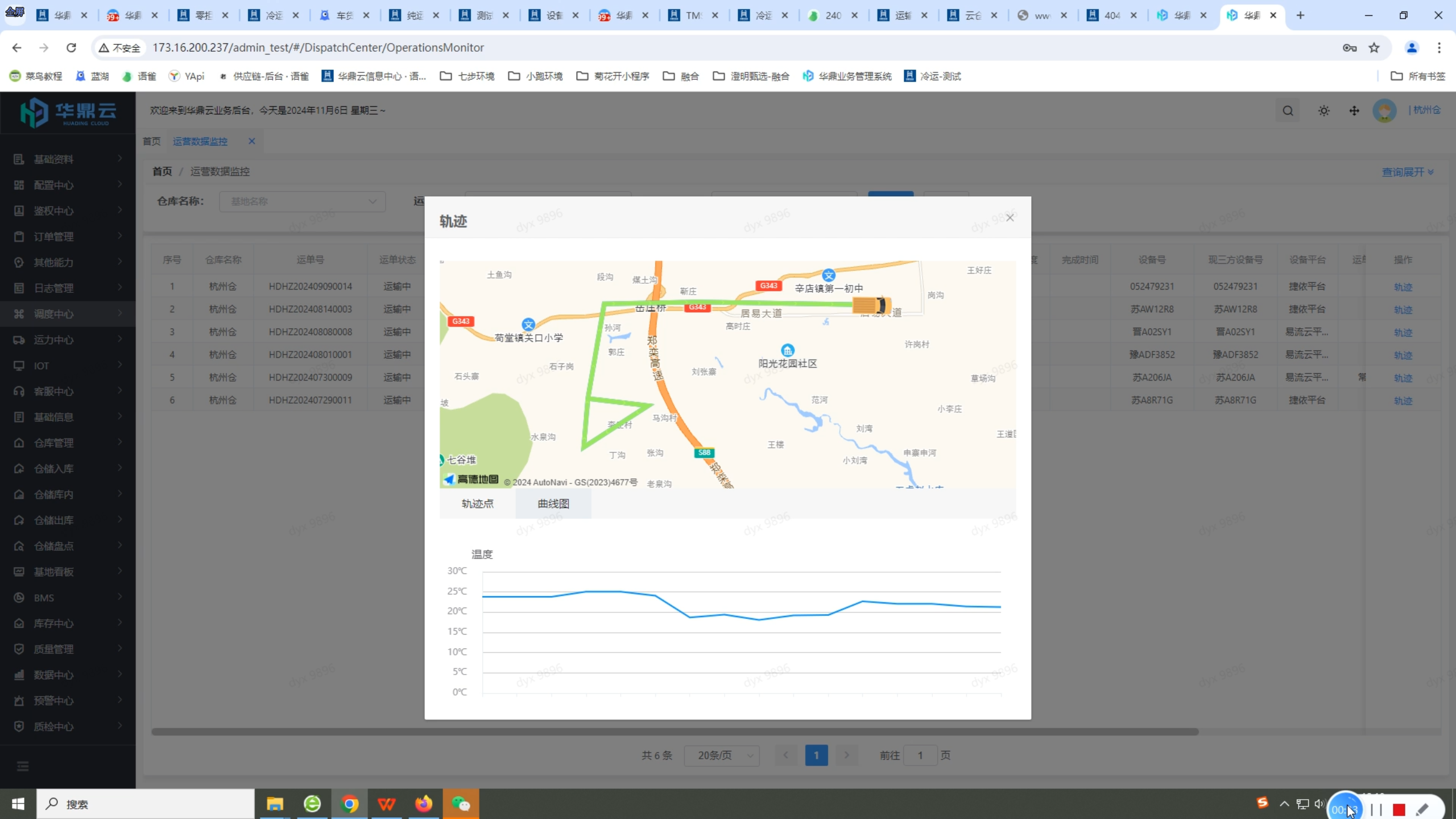Open 轨迹 link for device 晋A02SY1
1456x819 pixels.
tap(1403, 332)
